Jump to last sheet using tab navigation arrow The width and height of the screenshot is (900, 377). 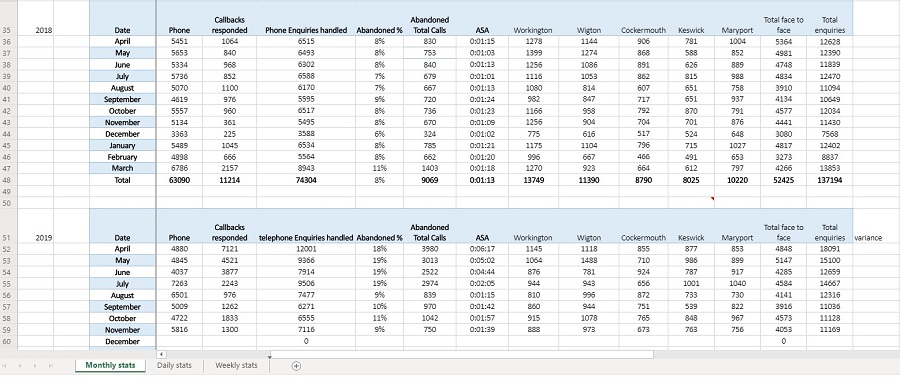(x=51, y=366)
